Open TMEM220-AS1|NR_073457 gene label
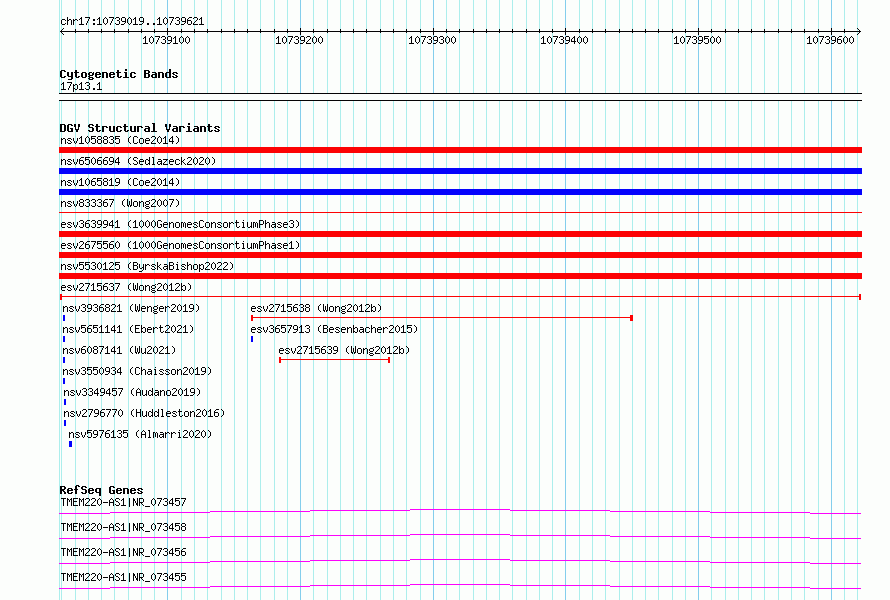 [x=123, y=502]
